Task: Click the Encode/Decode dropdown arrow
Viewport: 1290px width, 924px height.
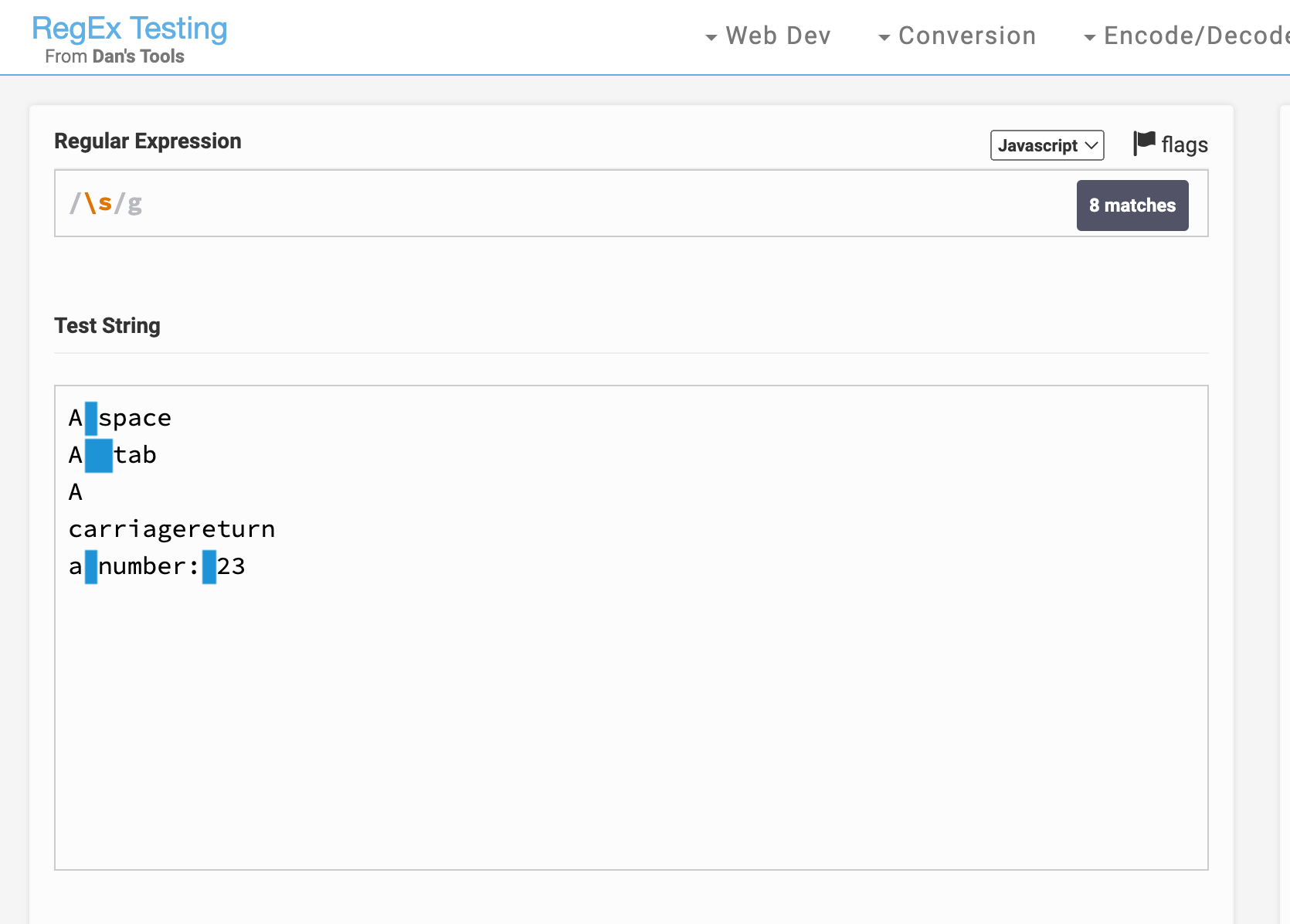Action: point(1090,37)
